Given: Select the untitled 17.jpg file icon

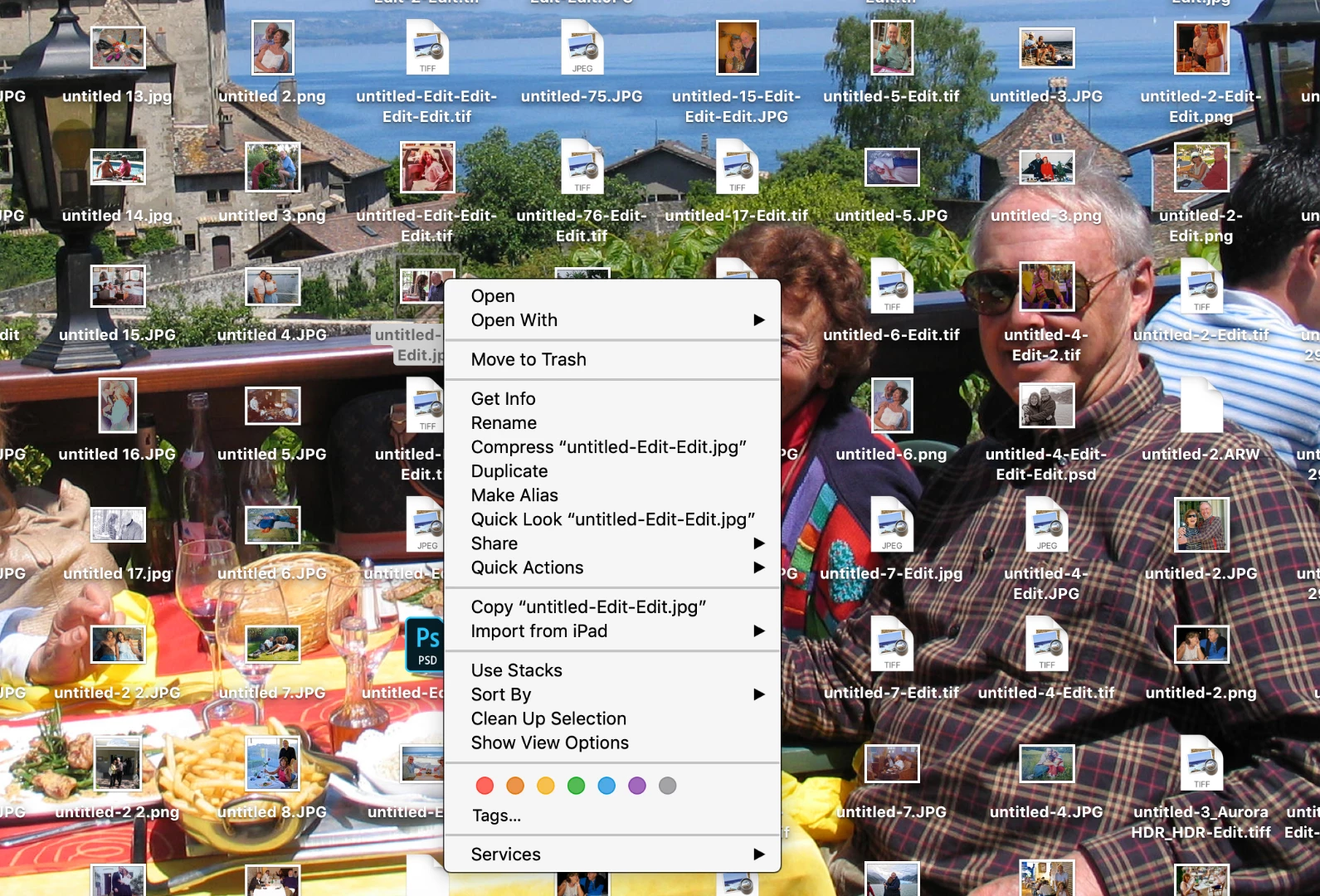Looking at the screenshot, I should 118,525.
